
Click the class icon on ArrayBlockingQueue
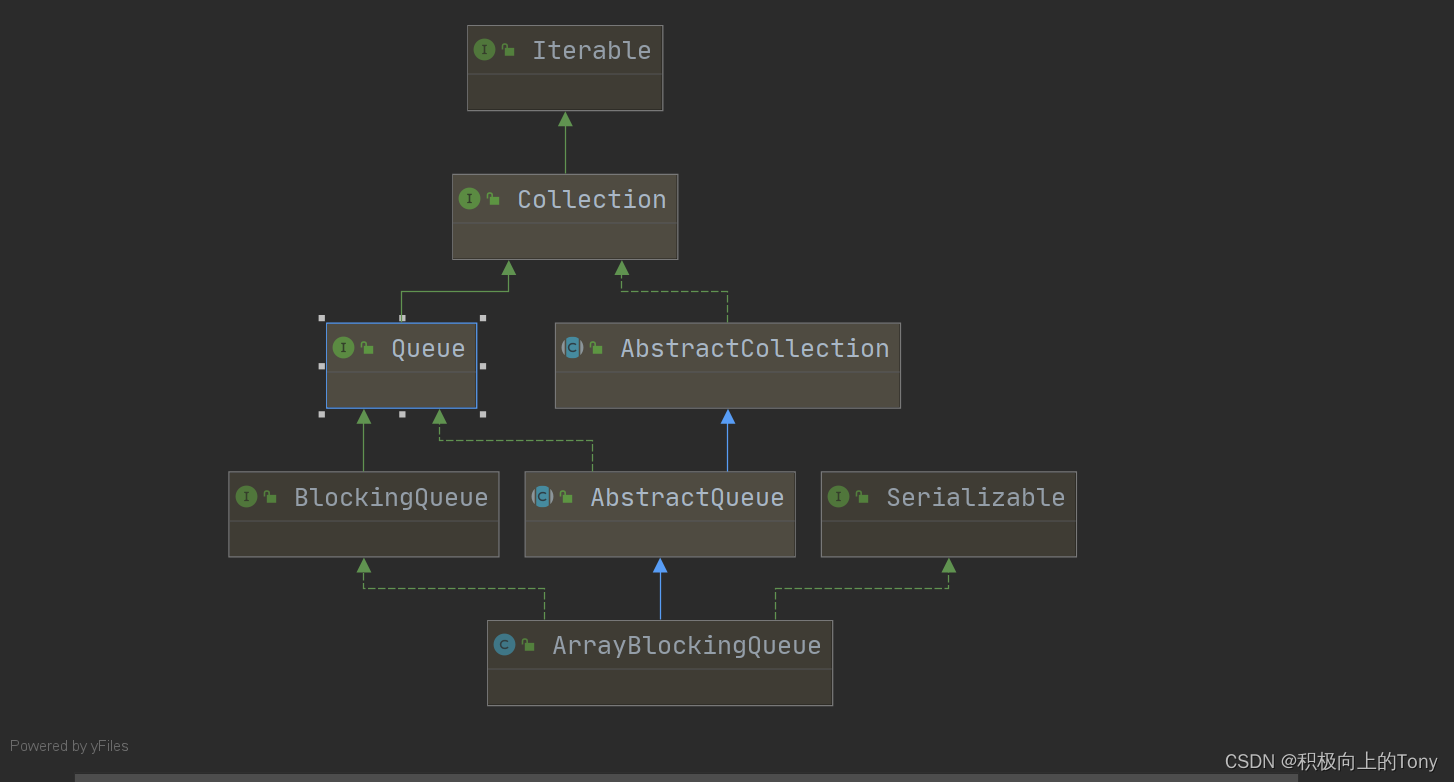[504, 644]
